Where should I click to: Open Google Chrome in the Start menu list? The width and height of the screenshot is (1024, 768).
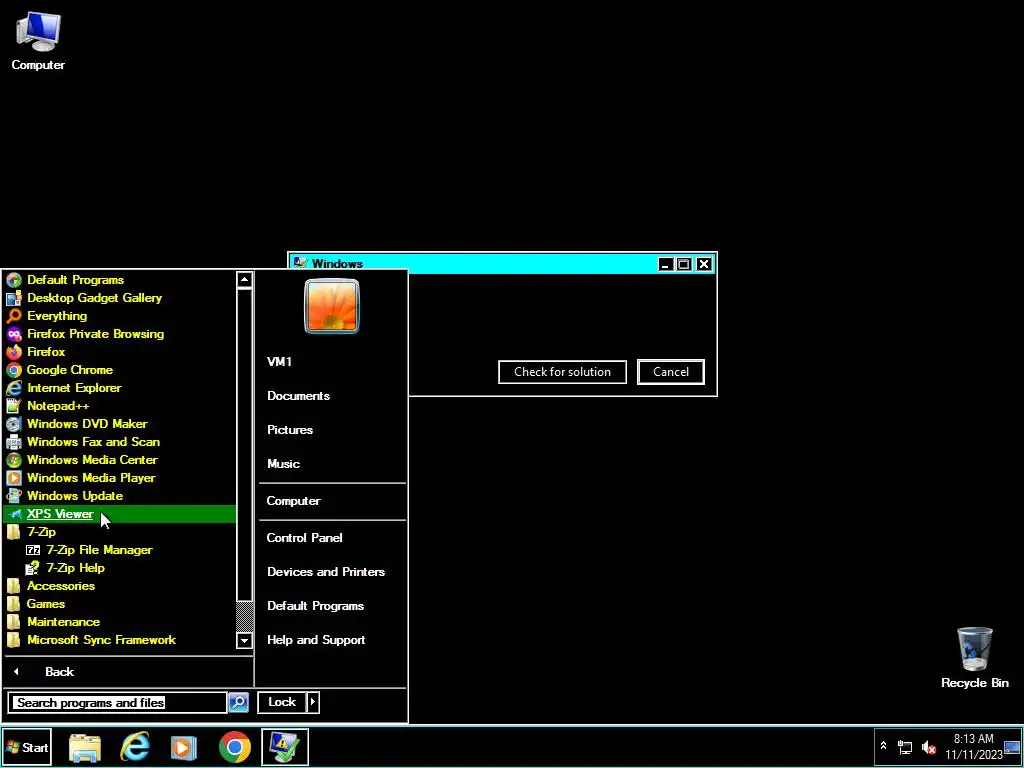pyautogui.click(x=120, y=370)
